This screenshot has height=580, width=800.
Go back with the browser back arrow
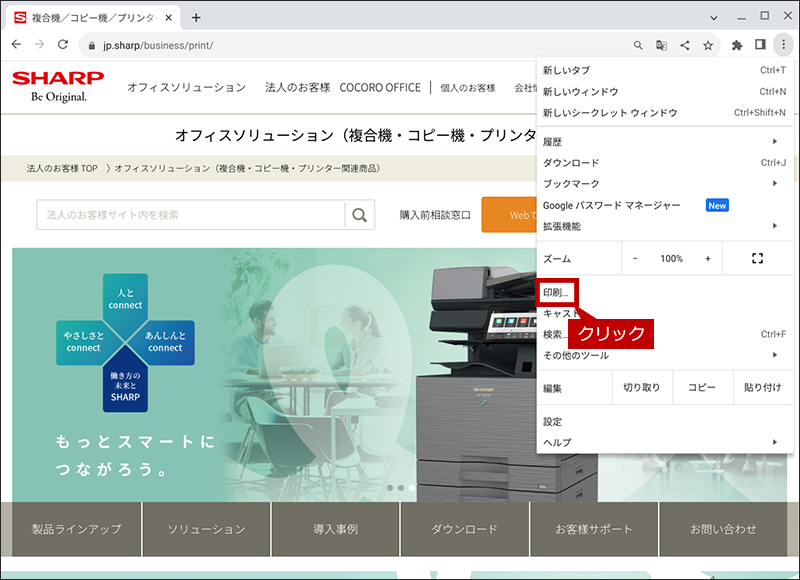coord(16,45)
